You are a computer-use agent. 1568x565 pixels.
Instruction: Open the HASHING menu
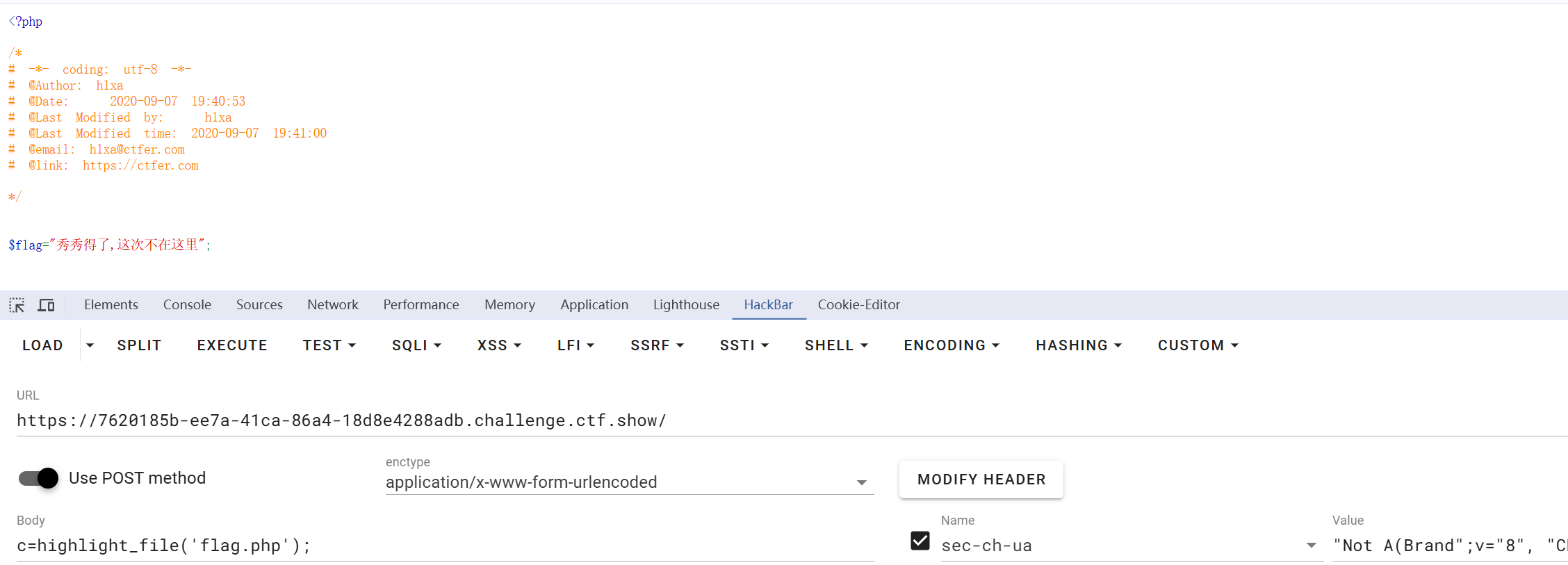coord(1078,345)
